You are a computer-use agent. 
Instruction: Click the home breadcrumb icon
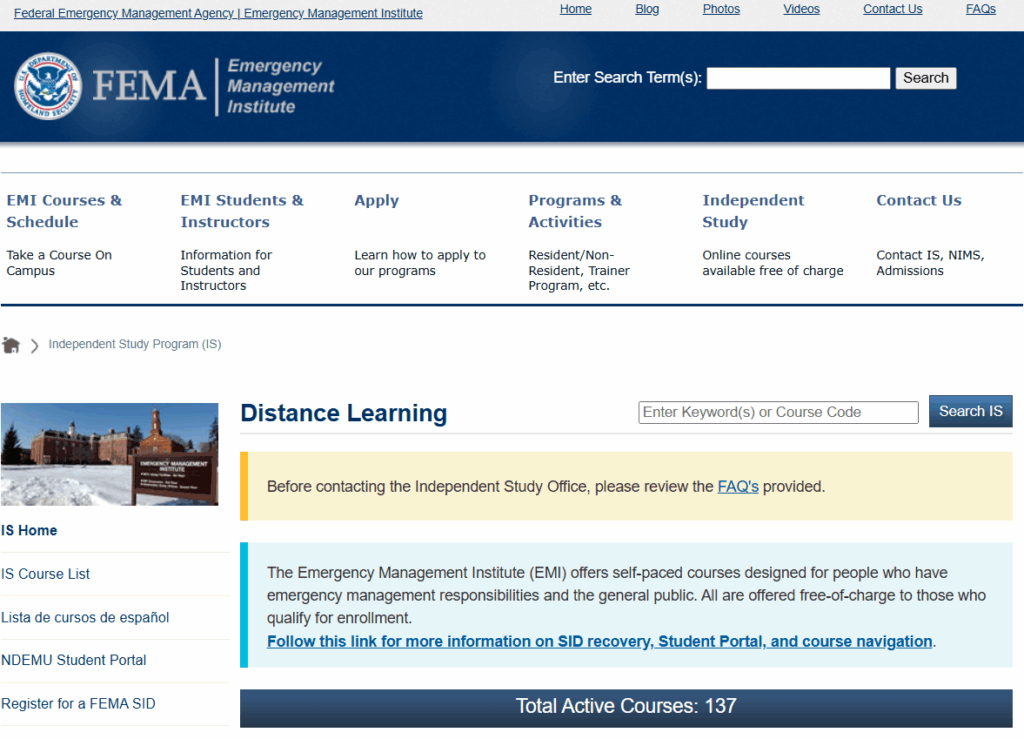coord(11,345)
